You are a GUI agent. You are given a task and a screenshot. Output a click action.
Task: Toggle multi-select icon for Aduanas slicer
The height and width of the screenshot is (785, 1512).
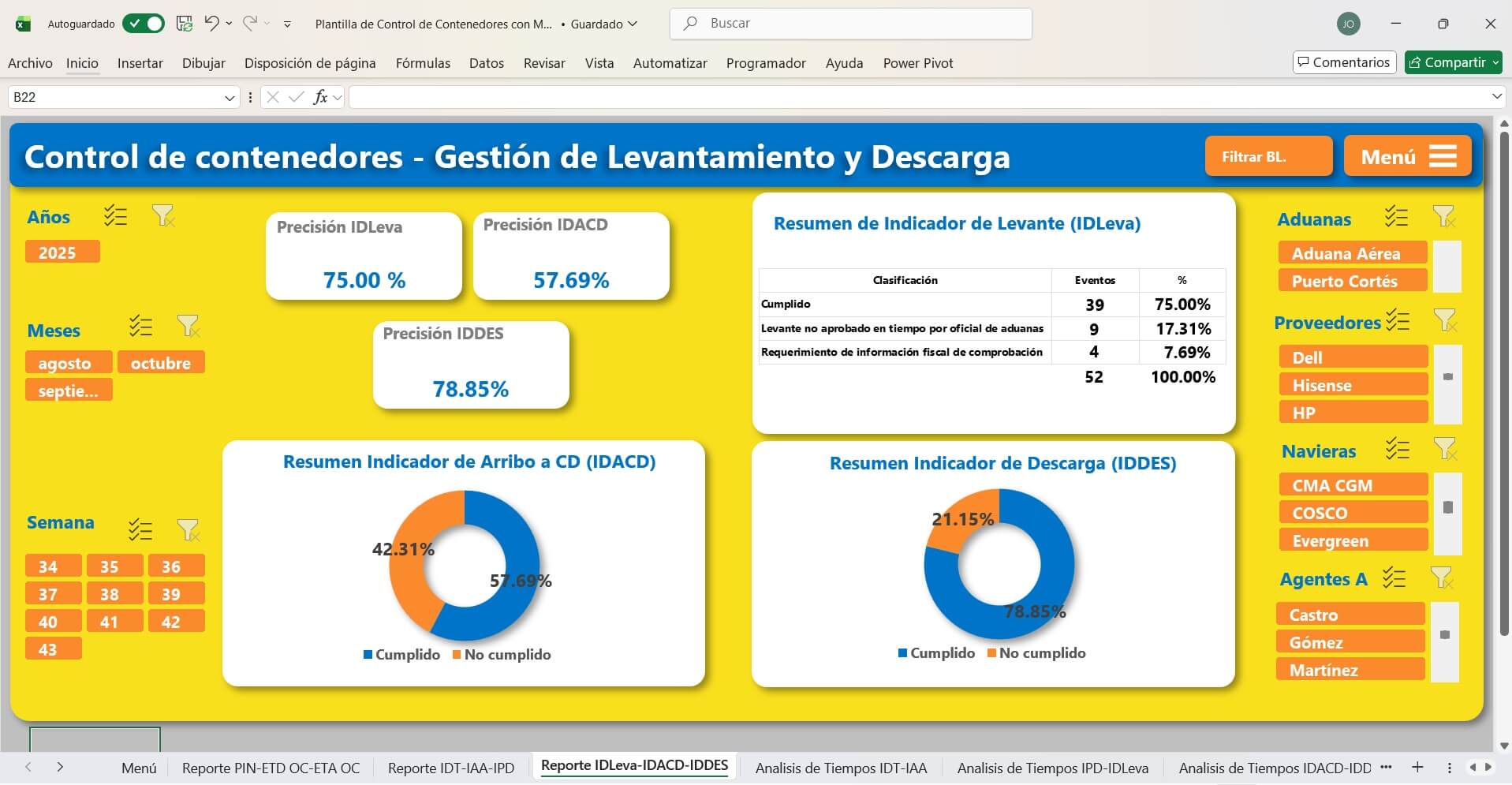(1396, 216)
